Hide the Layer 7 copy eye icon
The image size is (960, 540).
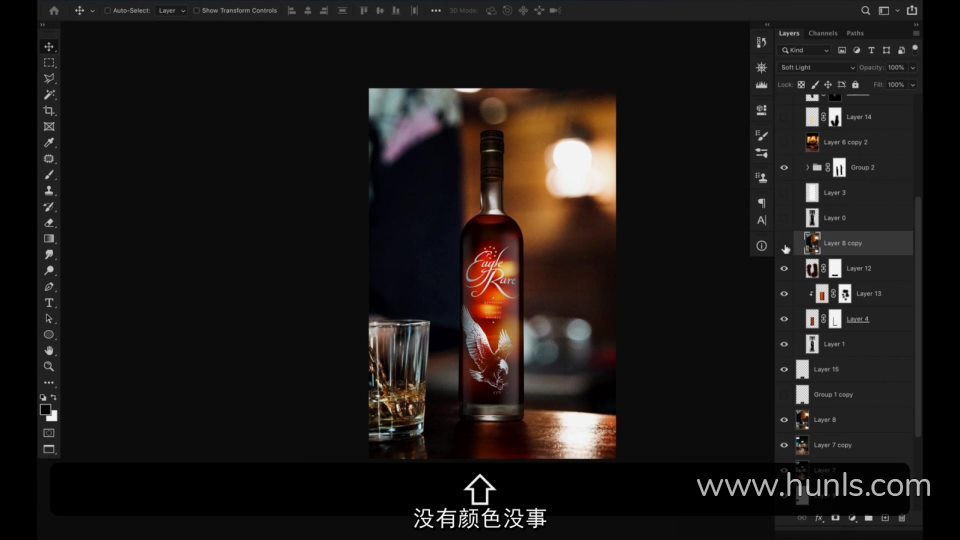784,445
